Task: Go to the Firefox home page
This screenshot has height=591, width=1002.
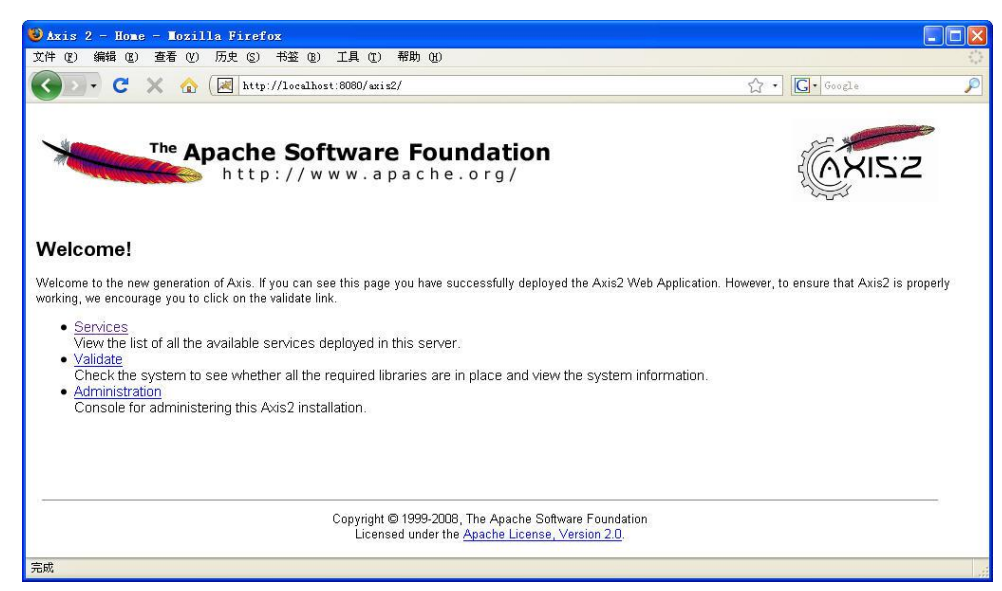Action: coord(186,86)
